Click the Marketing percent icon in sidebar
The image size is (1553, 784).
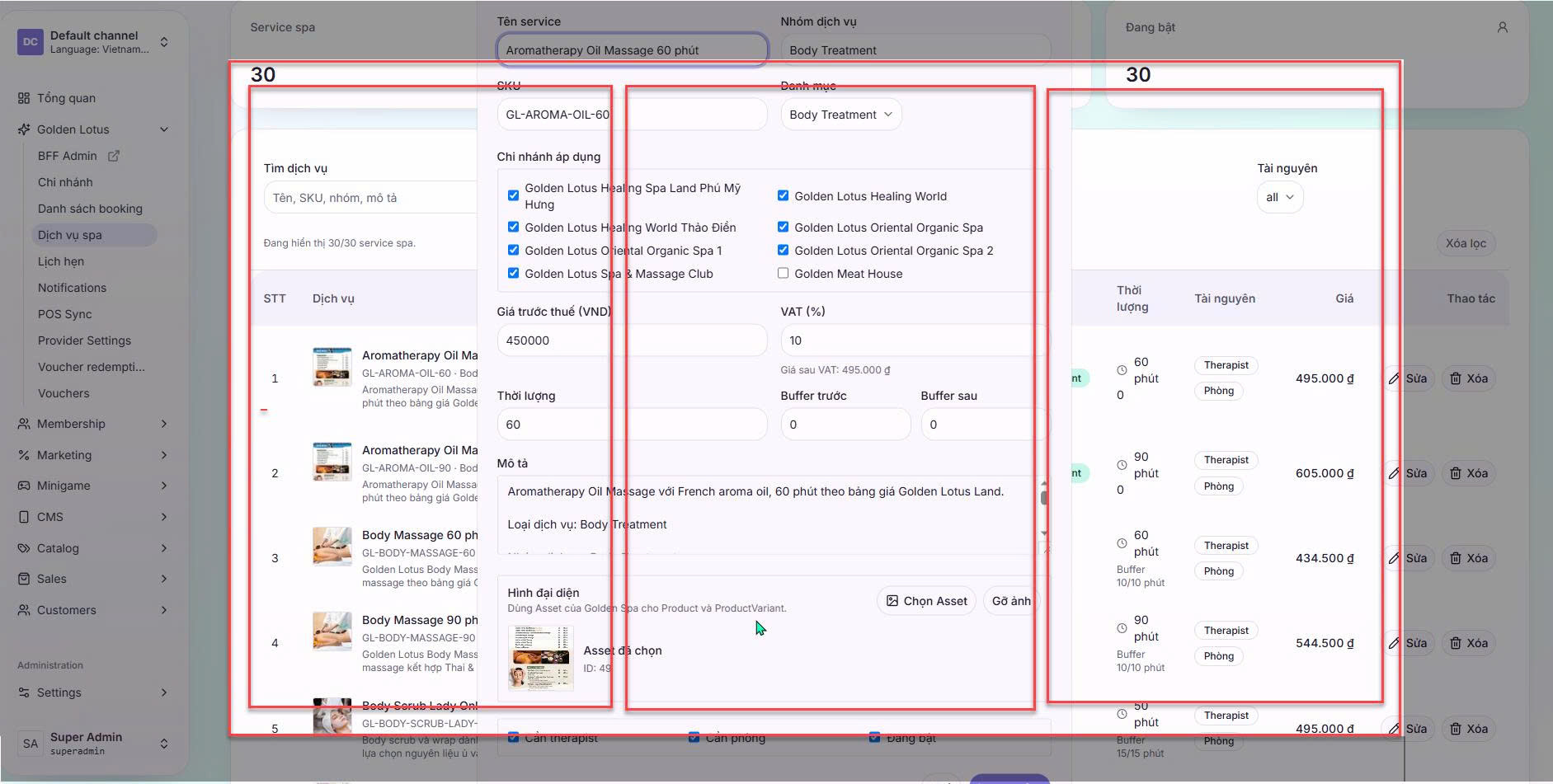click(24, 455)
